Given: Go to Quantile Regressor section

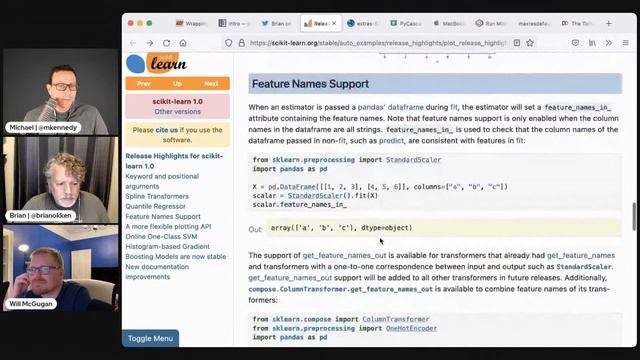Looking at the screenshot, I should [155, 206].
